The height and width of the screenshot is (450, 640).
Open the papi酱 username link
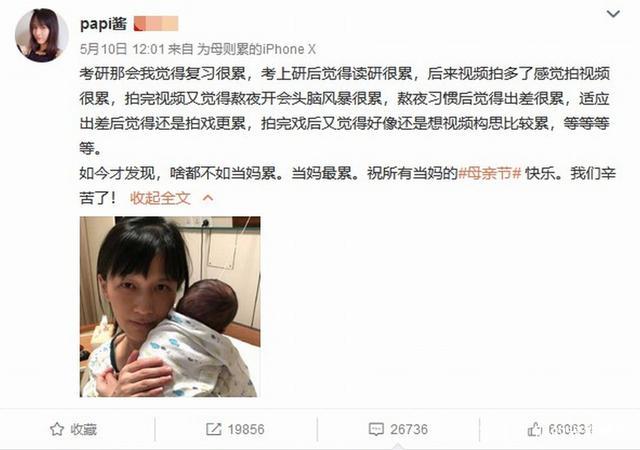point(103,23)
